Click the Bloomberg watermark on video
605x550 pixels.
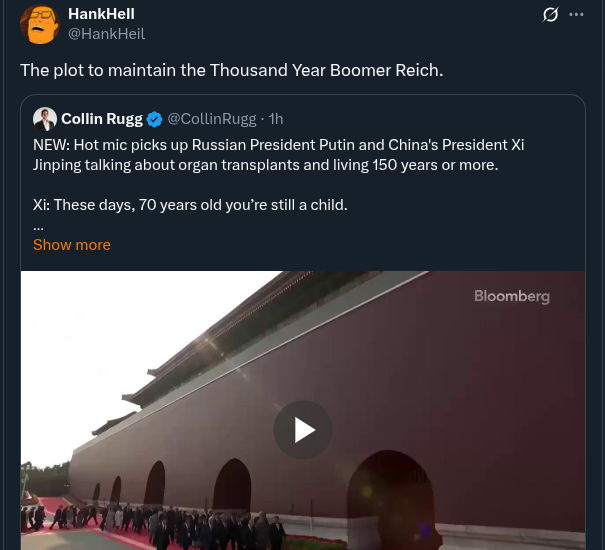[x=512, y=296]
